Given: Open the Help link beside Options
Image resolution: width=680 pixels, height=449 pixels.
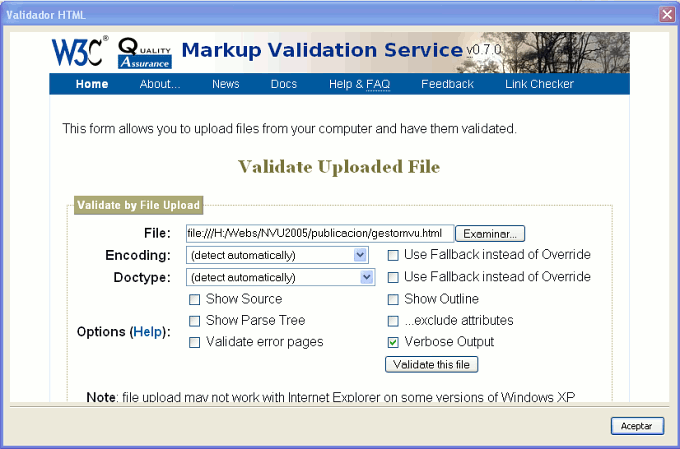Looking at the screenshot, I should coord(147,331).
